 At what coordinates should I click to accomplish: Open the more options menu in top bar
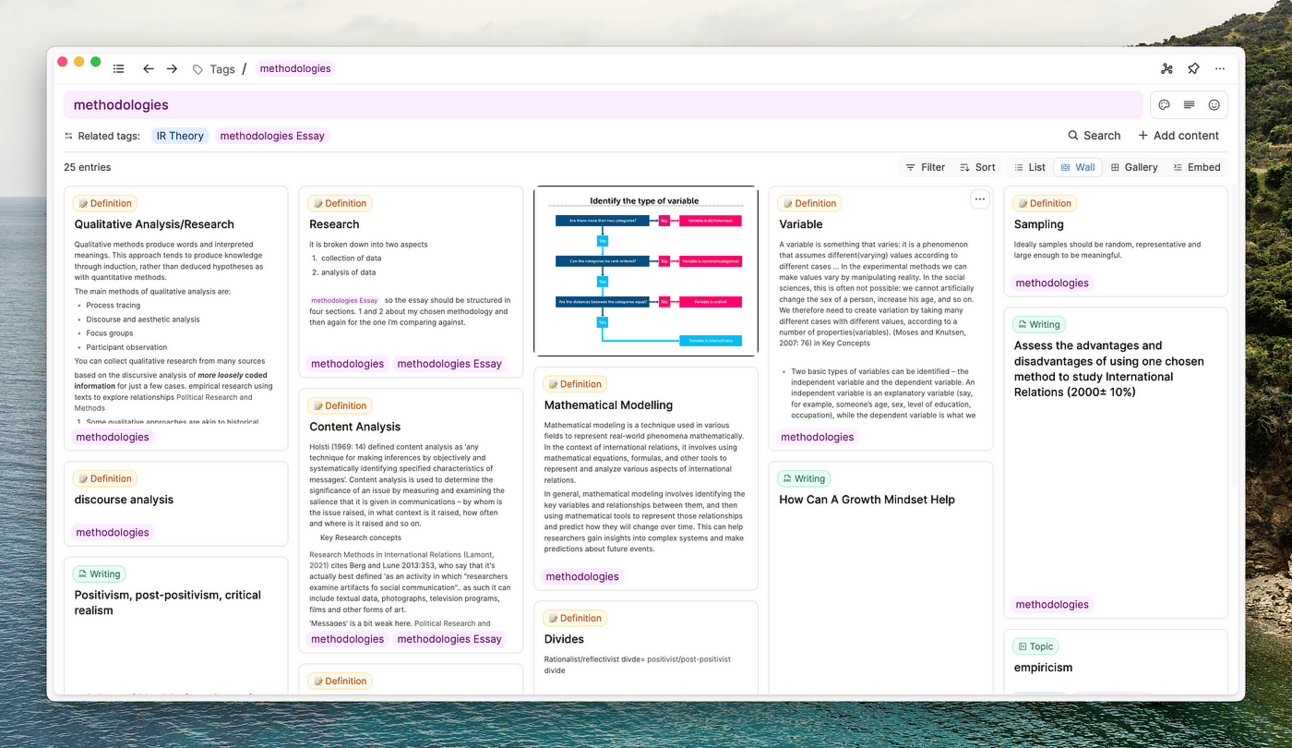[x=1220, y=69]
